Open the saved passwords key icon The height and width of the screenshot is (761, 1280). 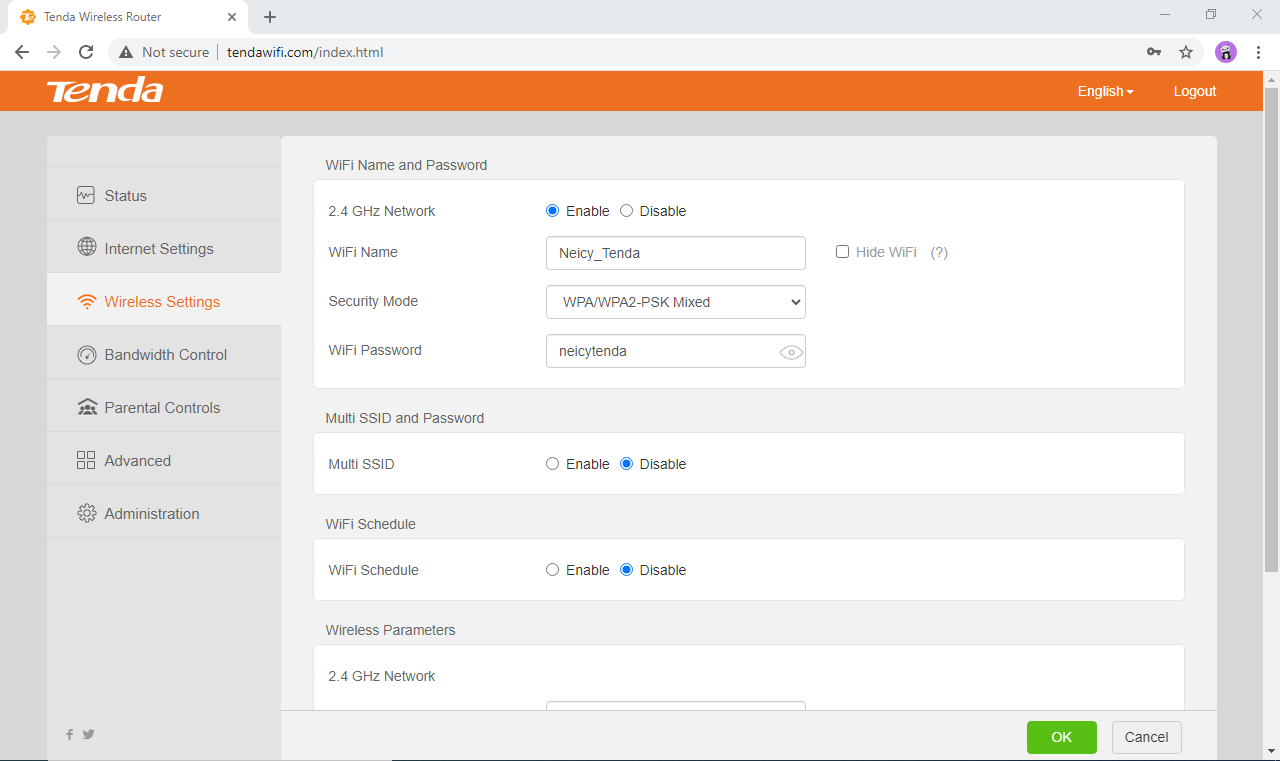point(1154,52)
